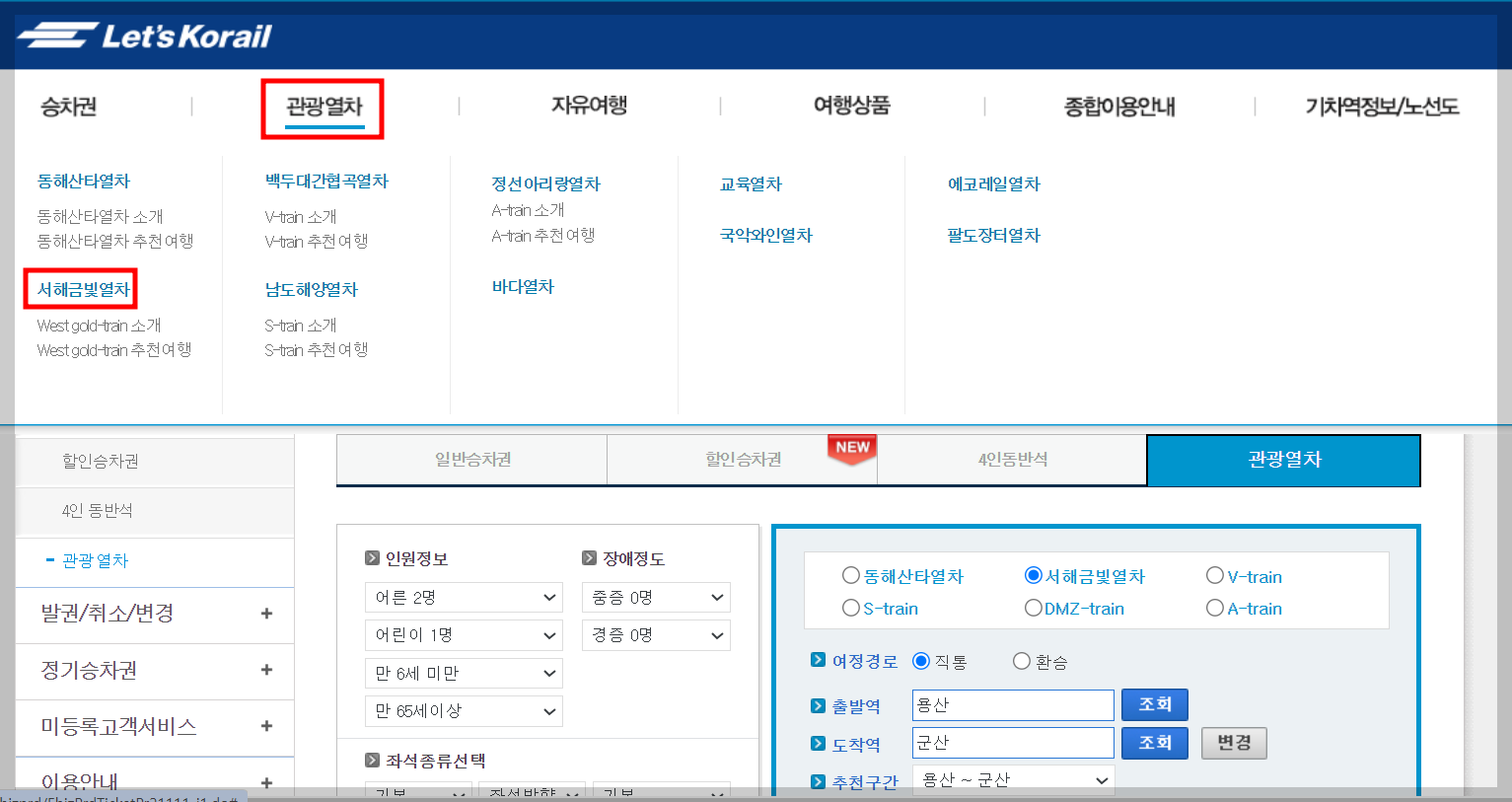Open S-train 추천여행 link

[x=316, y=350]
